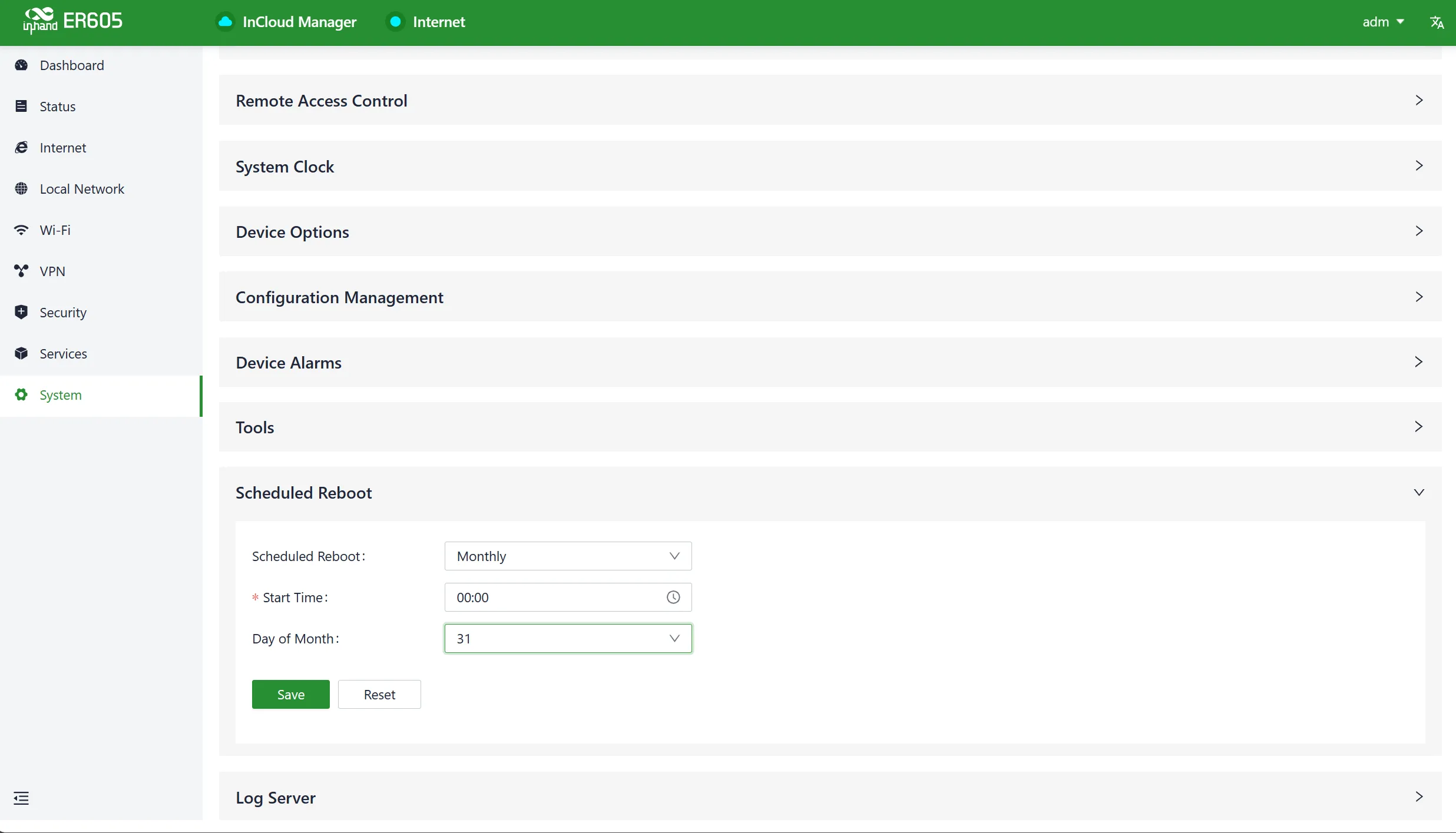Click the Services cube icon in sidebar

[21, 353]
